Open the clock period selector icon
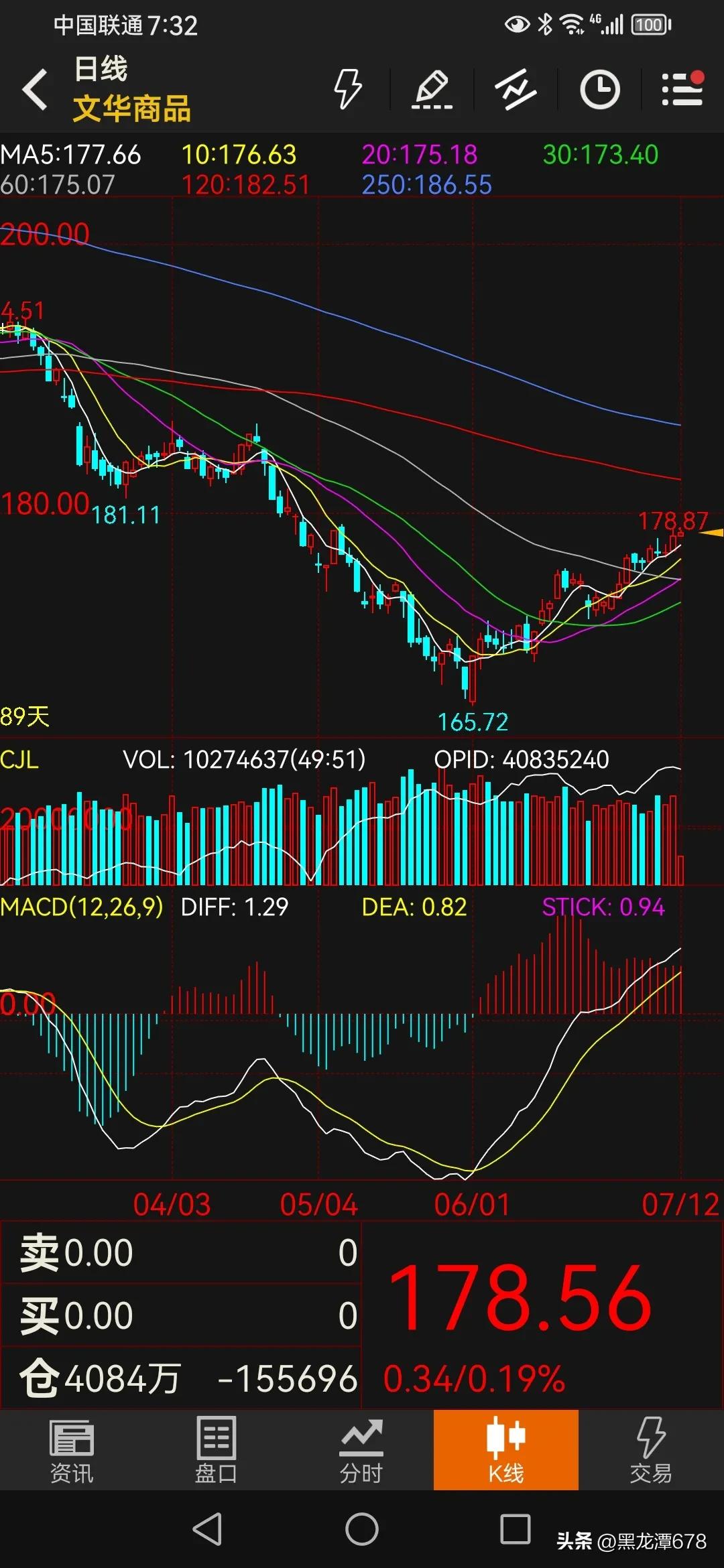This screenshot has width=724, height=1568. 599,88
